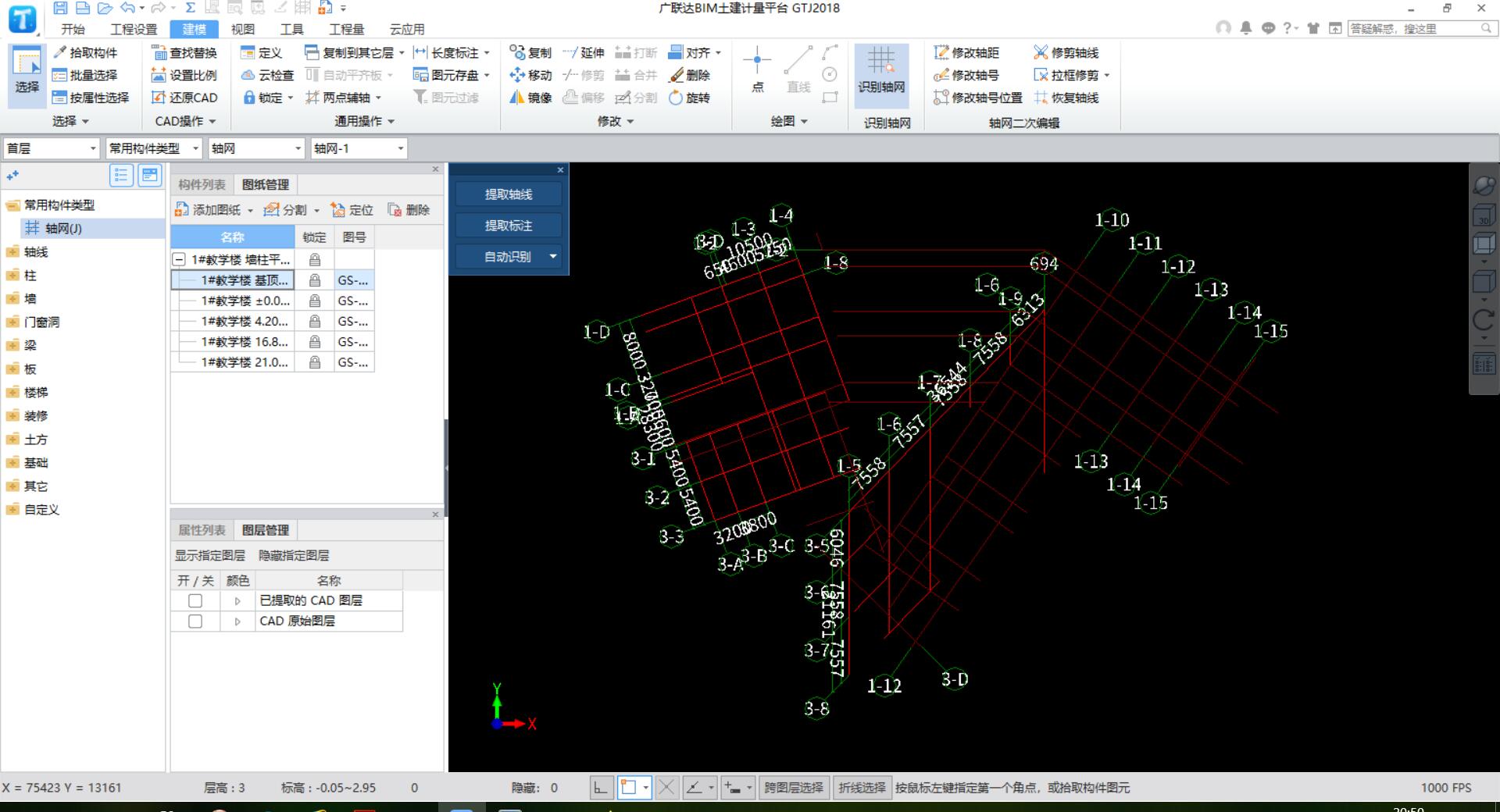Click the Open folder icon in quick access toolbar
The image size is (1500, 812).
pyautogui.click(x=105, y=9)
